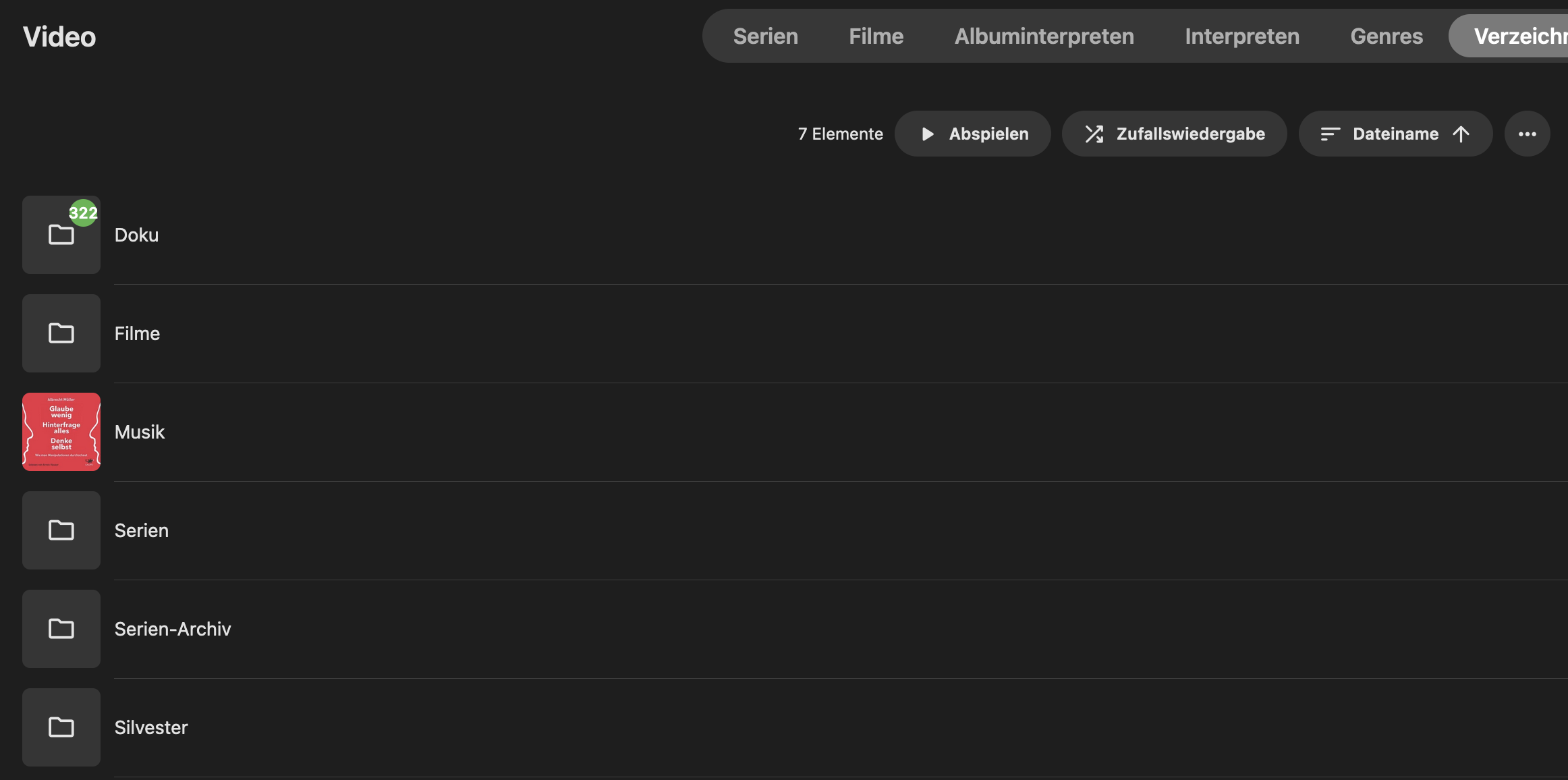Go to the Genres tab

tap(1387, 36)
